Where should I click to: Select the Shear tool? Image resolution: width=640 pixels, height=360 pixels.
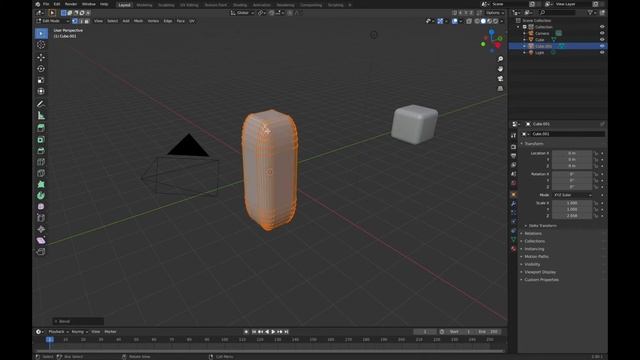pyautogui.click(x=41, y=241)
